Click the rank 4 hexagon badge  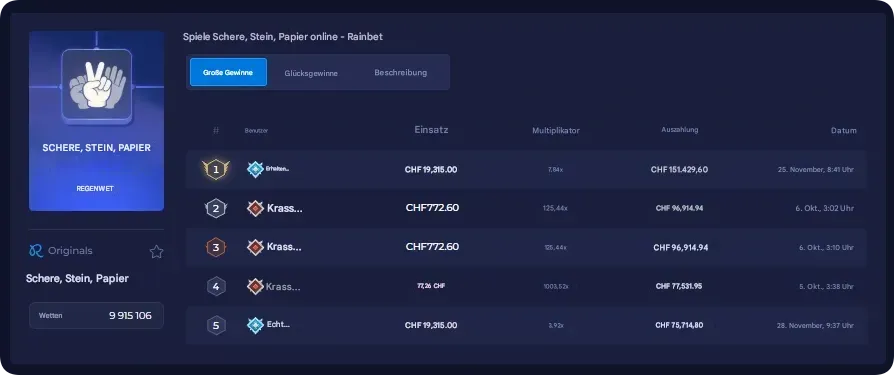pos(216,286)
